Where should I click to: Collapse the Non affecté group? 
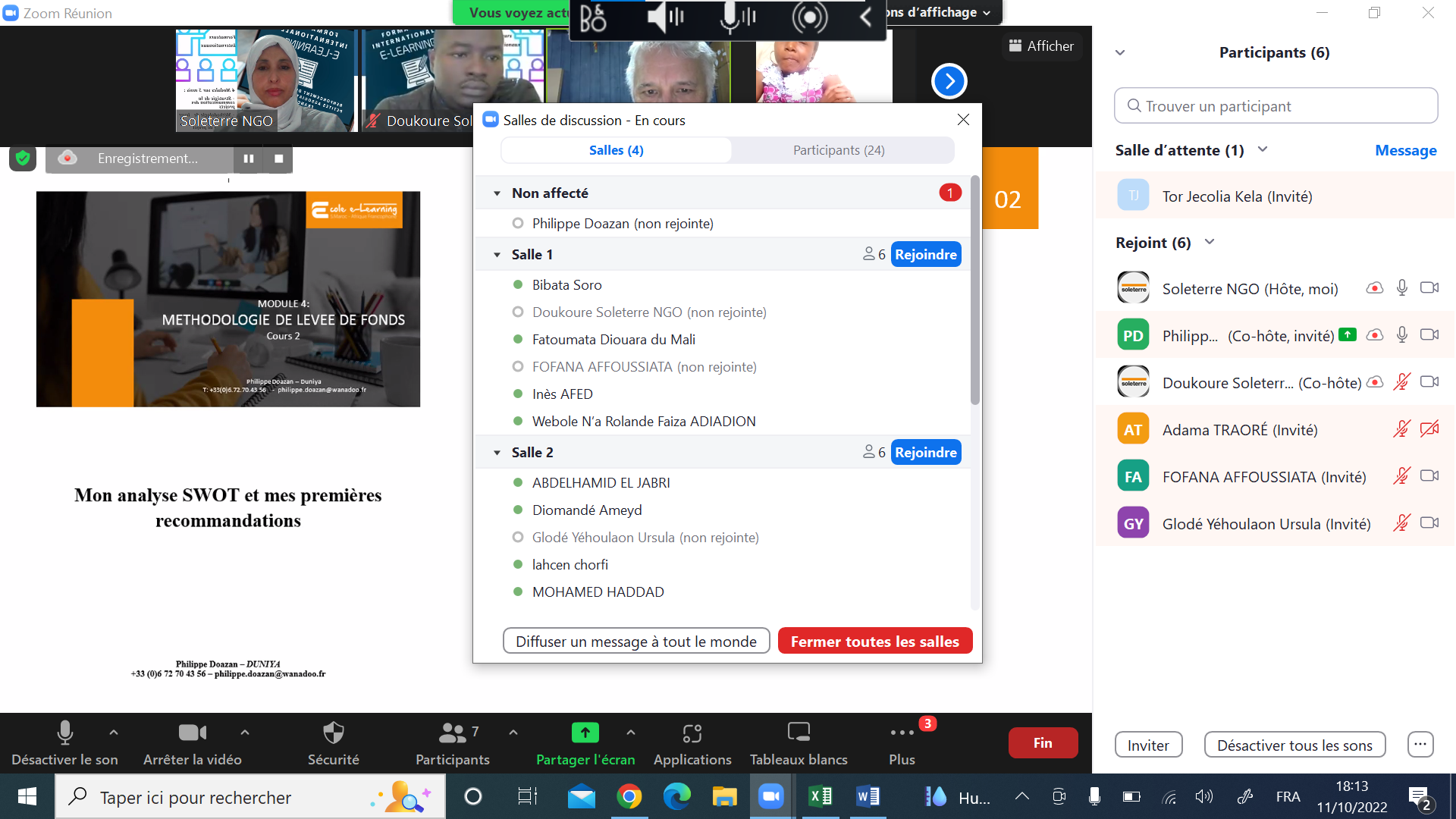pos(497,193)
